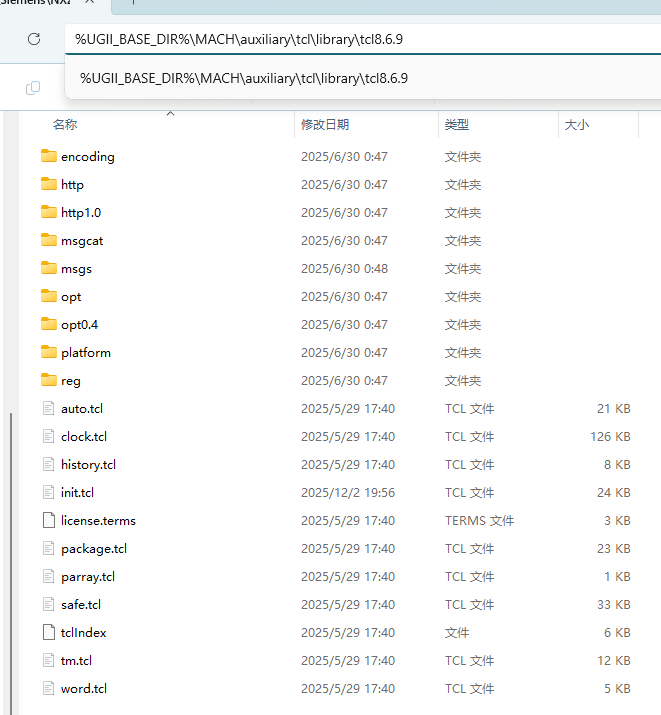The image size is (661, 715).
Task: Select the http folder icon
Action: tap(49, 184)
